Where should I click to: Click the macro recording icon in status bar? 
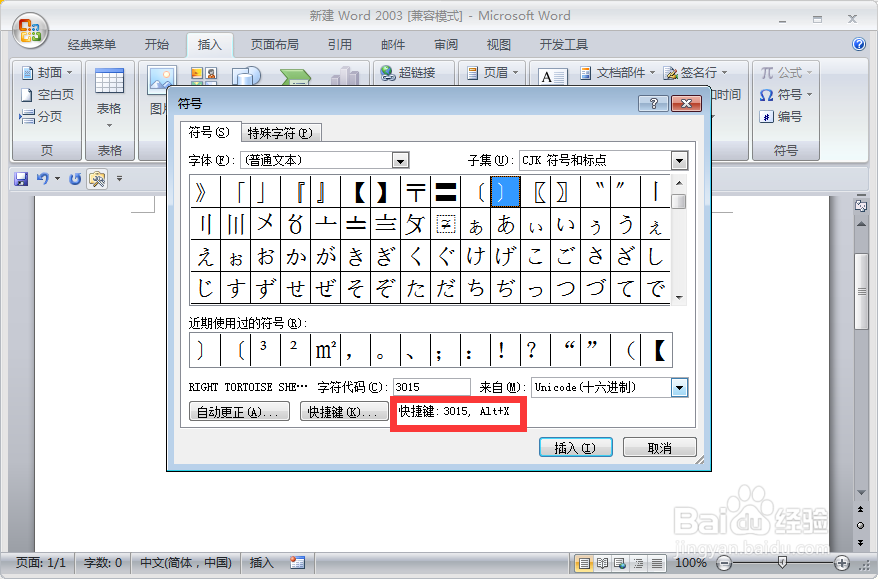[297, 563]
